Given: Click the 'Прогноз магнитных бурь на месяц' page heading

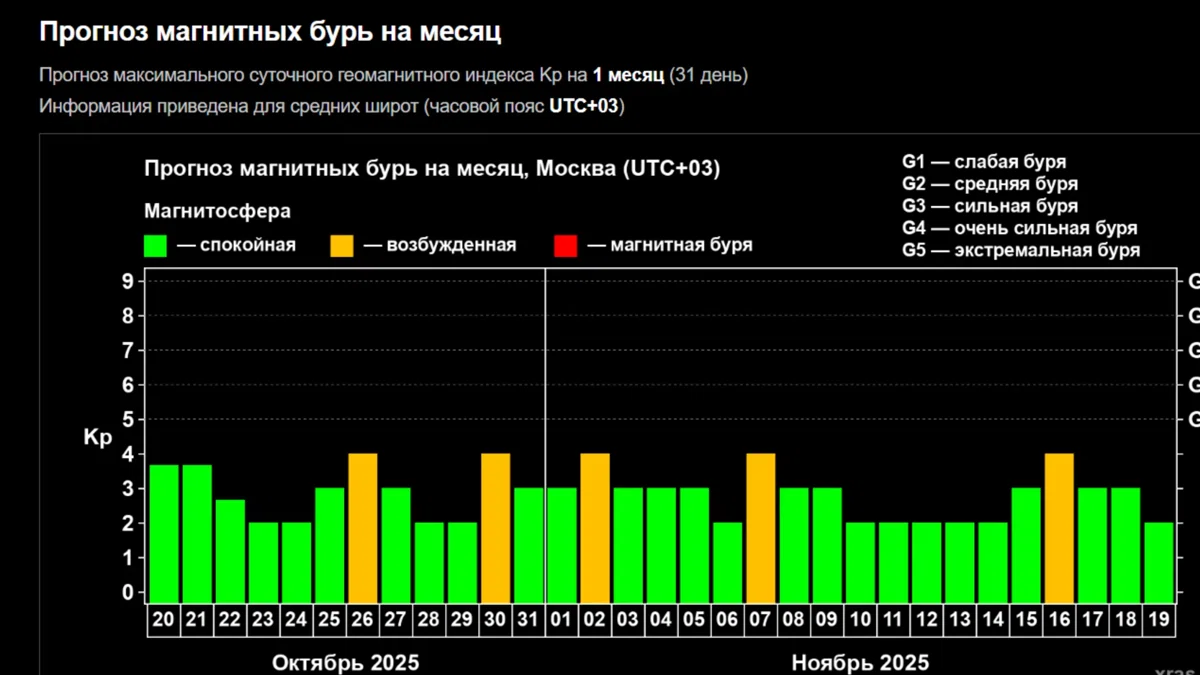Looking at the screenshot, I should pos(270,32).
